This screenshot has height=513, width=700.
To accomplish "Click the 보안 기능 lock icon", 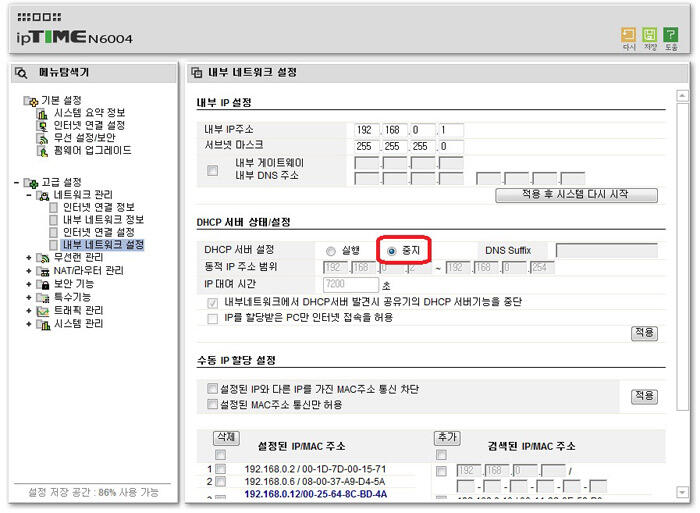I will (x=43, y=284).
